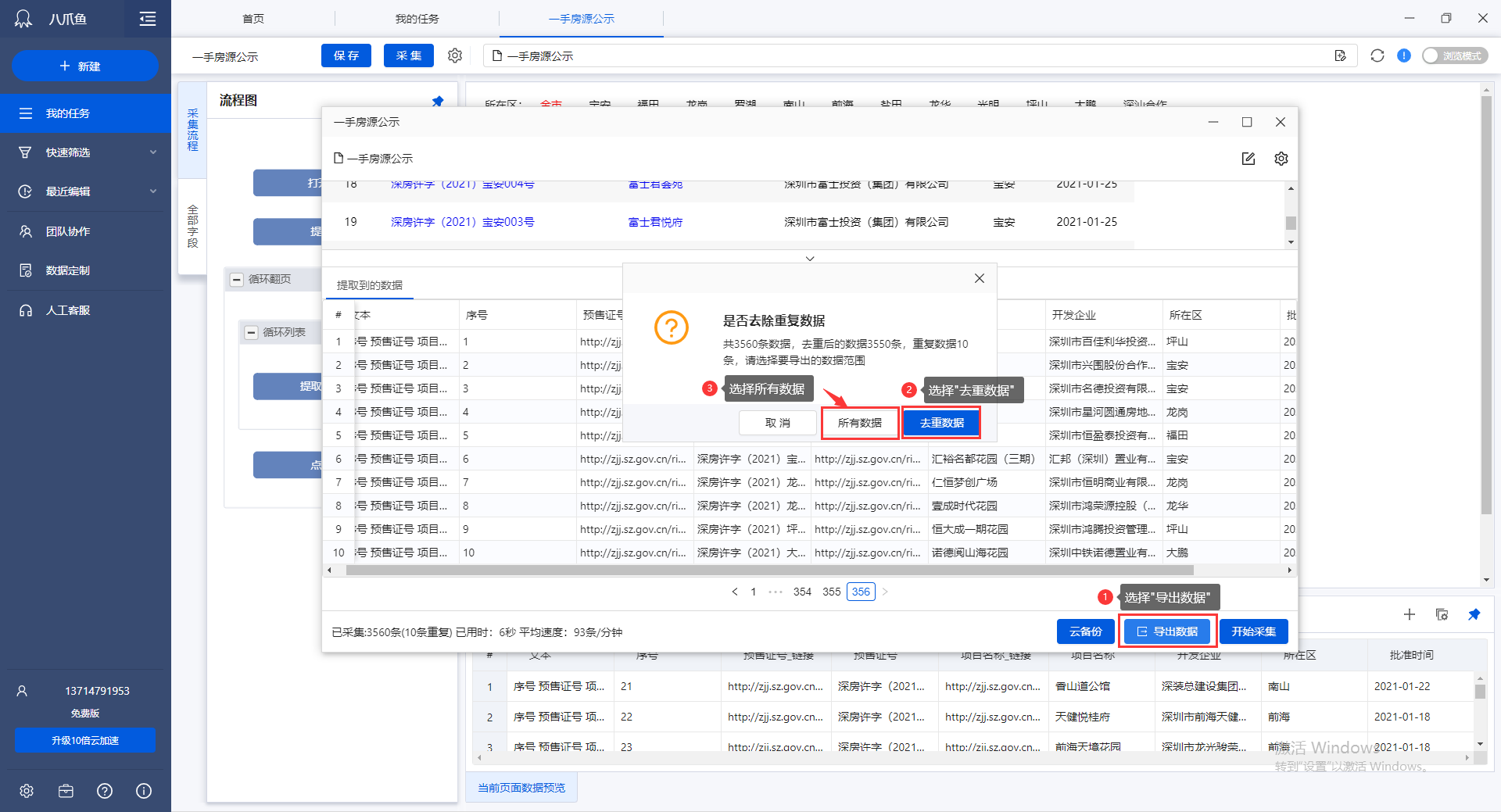Click the 开始采集 button
The height and width of the screenshot is (812, 1501).
(1254, 631)
